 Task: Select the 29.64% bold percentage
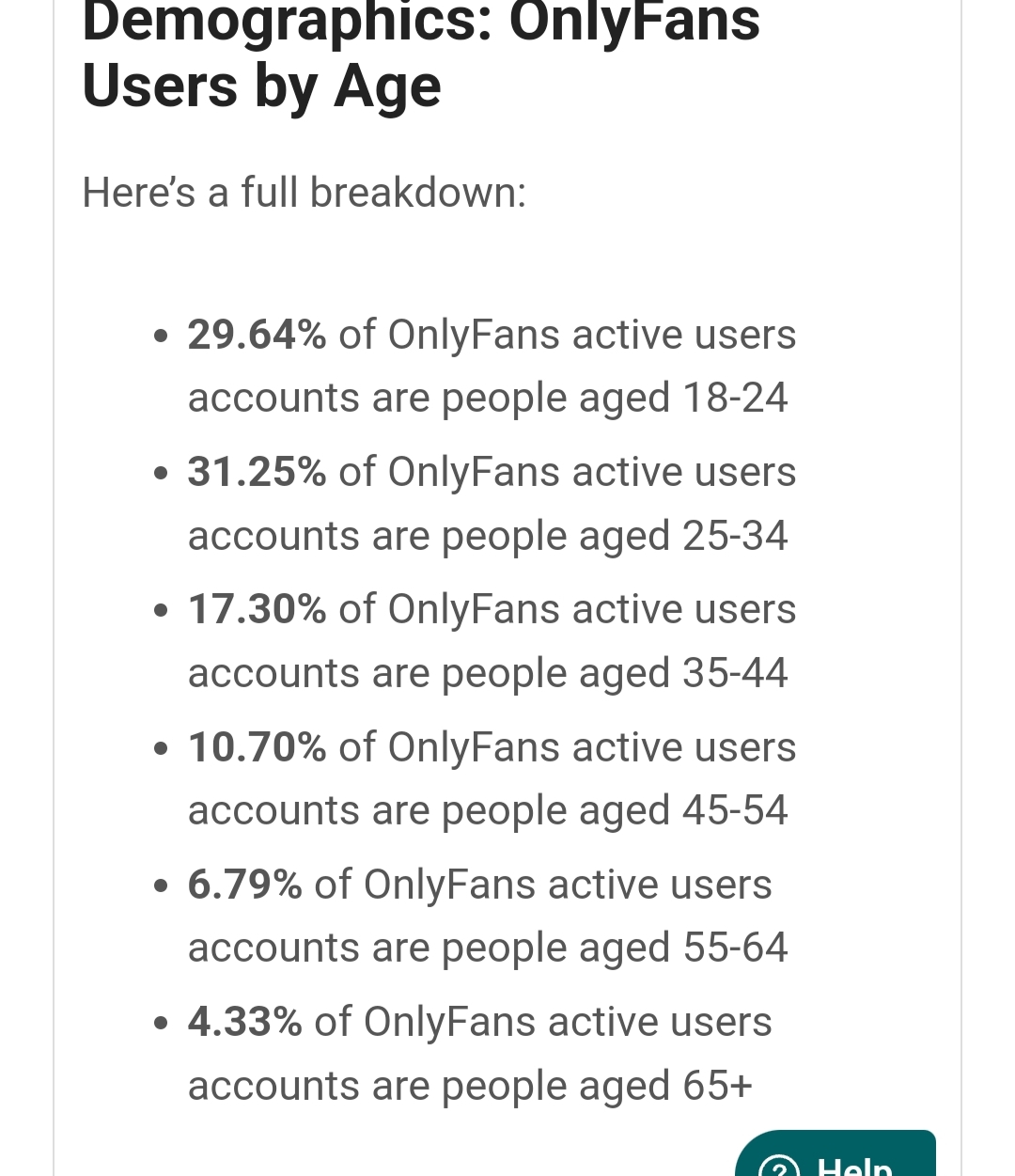pos(257,335)
